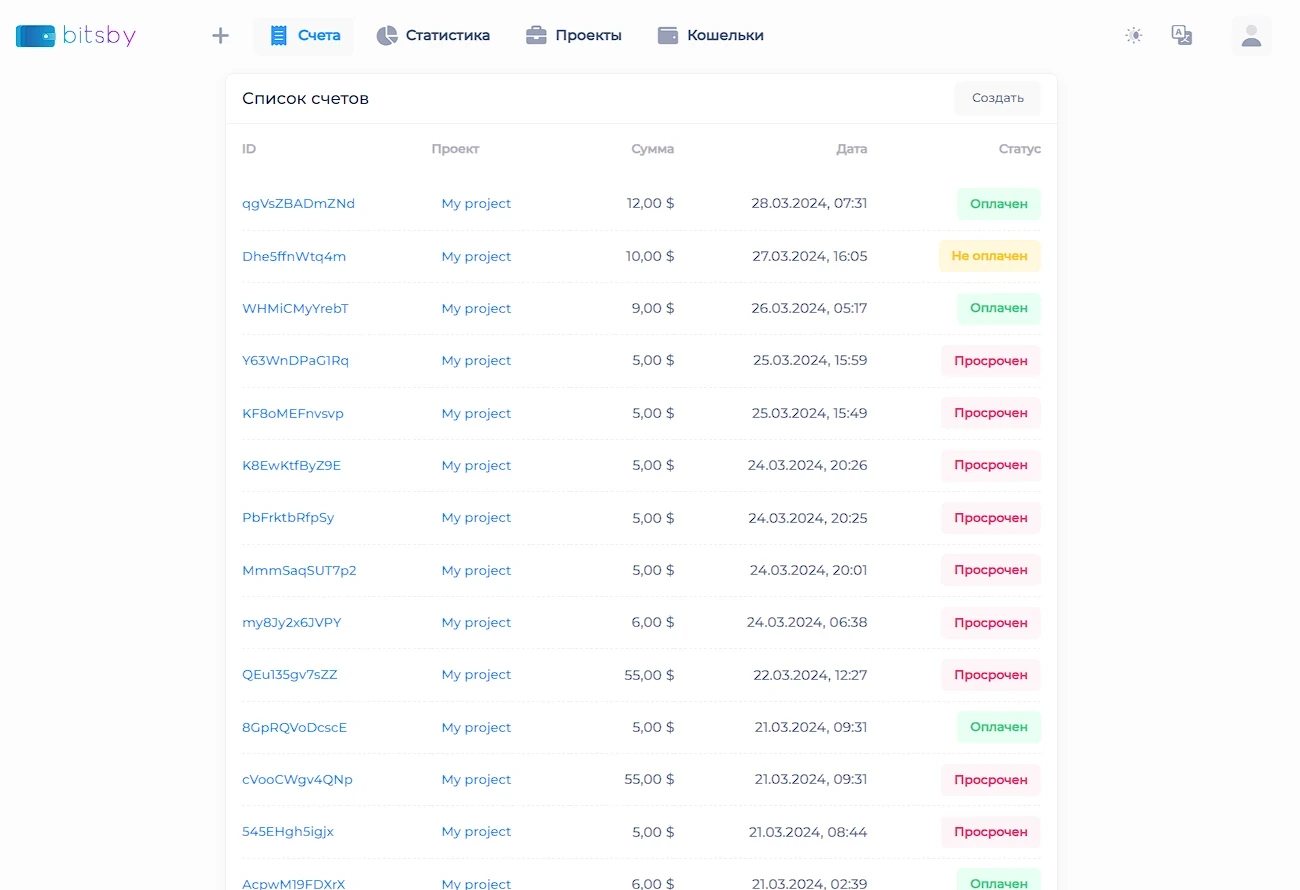Viewport: 1300px width, 890px height.
Task: Open invoice Dhe5ffnWtq4m
Action: click(294, 256)
